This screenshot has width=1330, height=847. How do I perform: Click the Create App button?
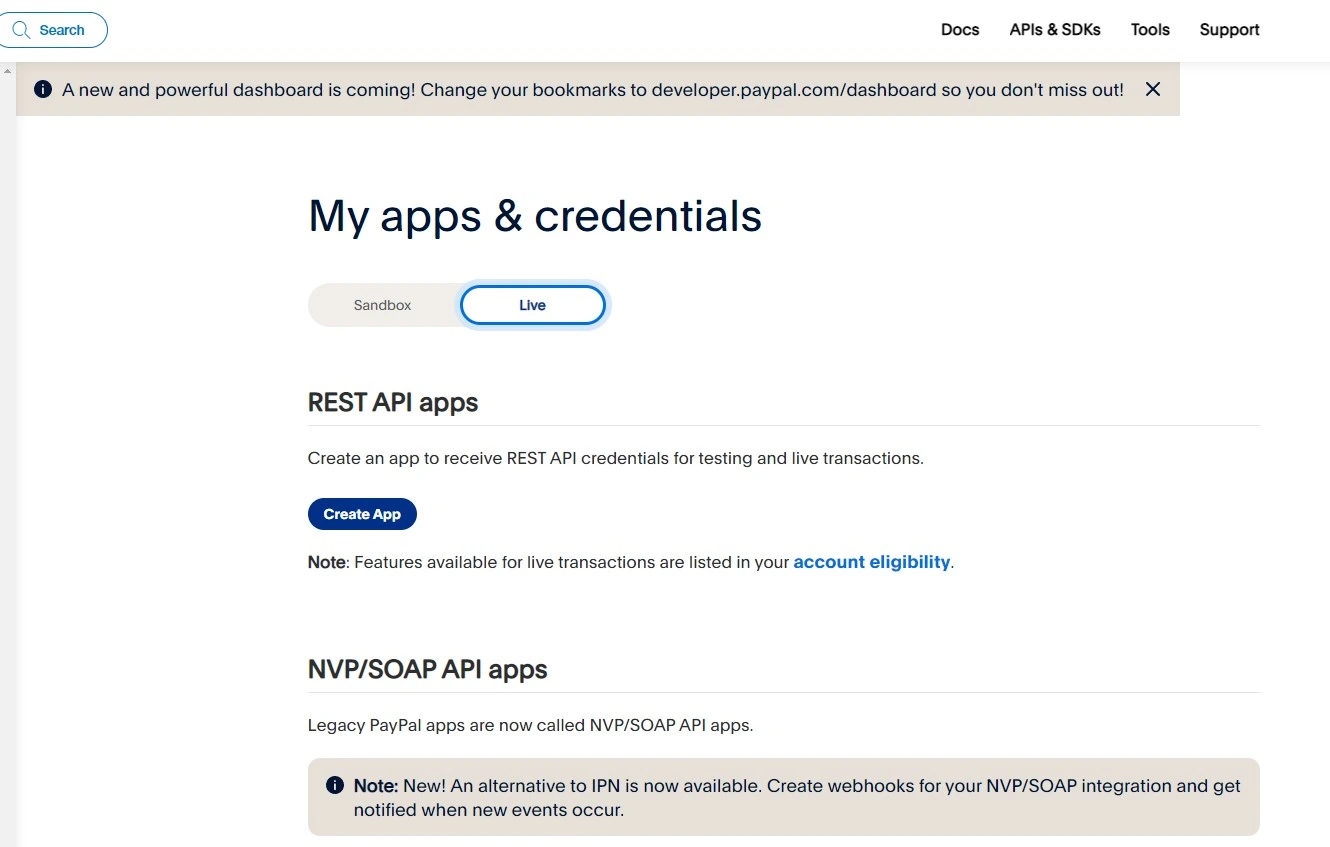[362, 514]
